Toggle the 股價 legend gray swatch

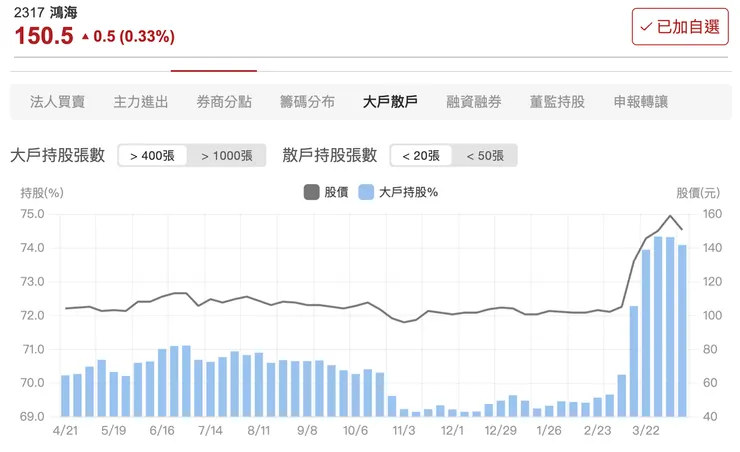pyautogui.click(x=311, y=192)
